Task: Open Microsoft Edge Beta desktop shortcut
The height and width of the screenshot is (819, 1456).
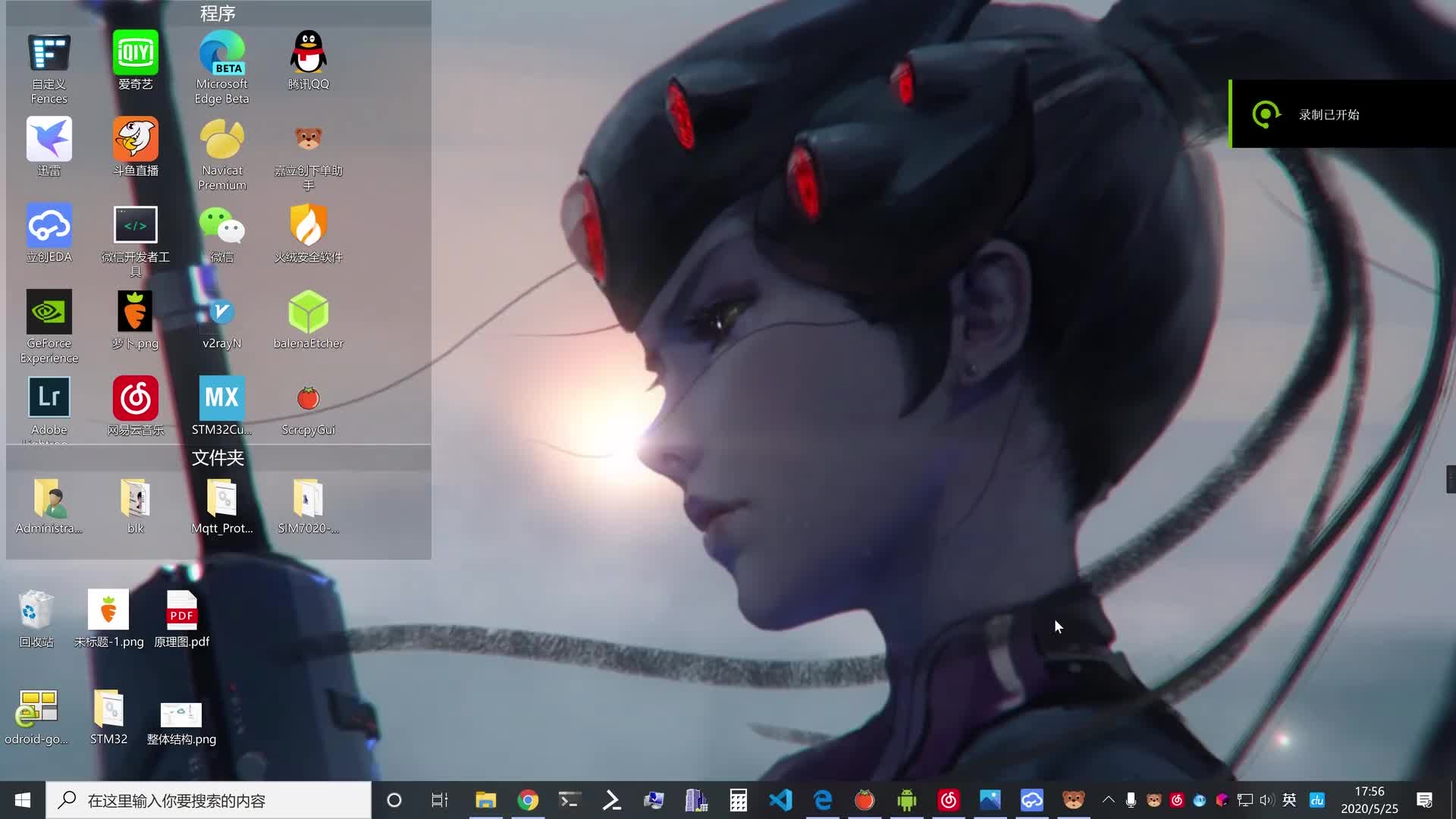Action: tap(222, 68)
